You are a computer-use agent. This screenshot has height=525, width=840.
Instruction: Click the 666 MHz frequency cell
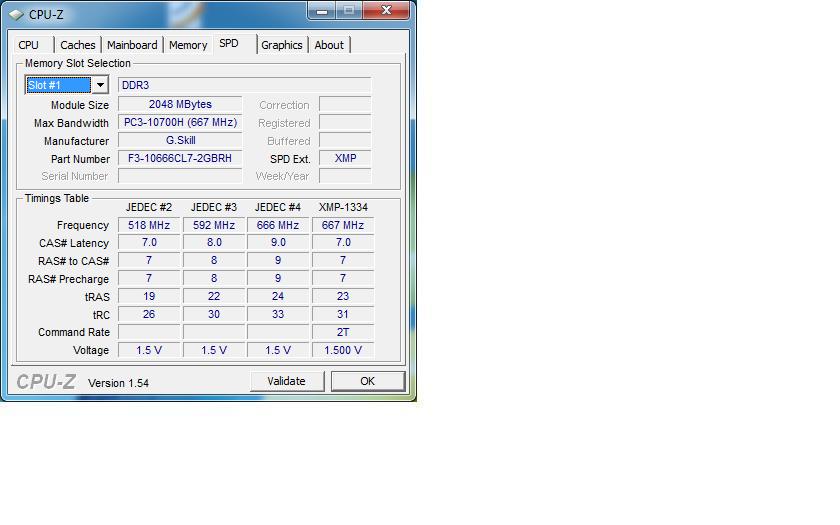(278, 225)
